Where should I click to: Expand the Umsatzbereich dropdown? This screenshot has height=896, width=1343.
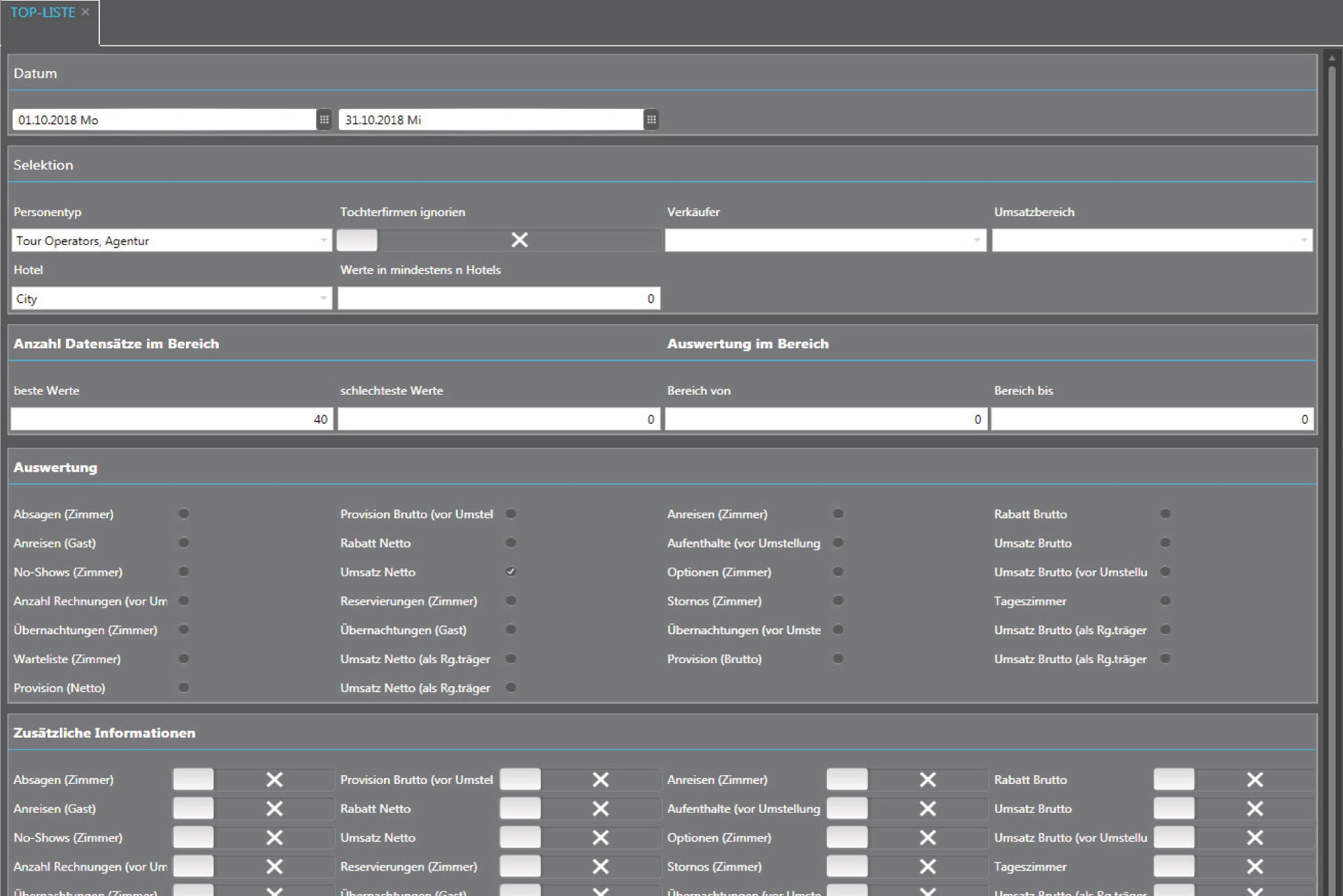pyautogui.click(x=1302, y=240)
